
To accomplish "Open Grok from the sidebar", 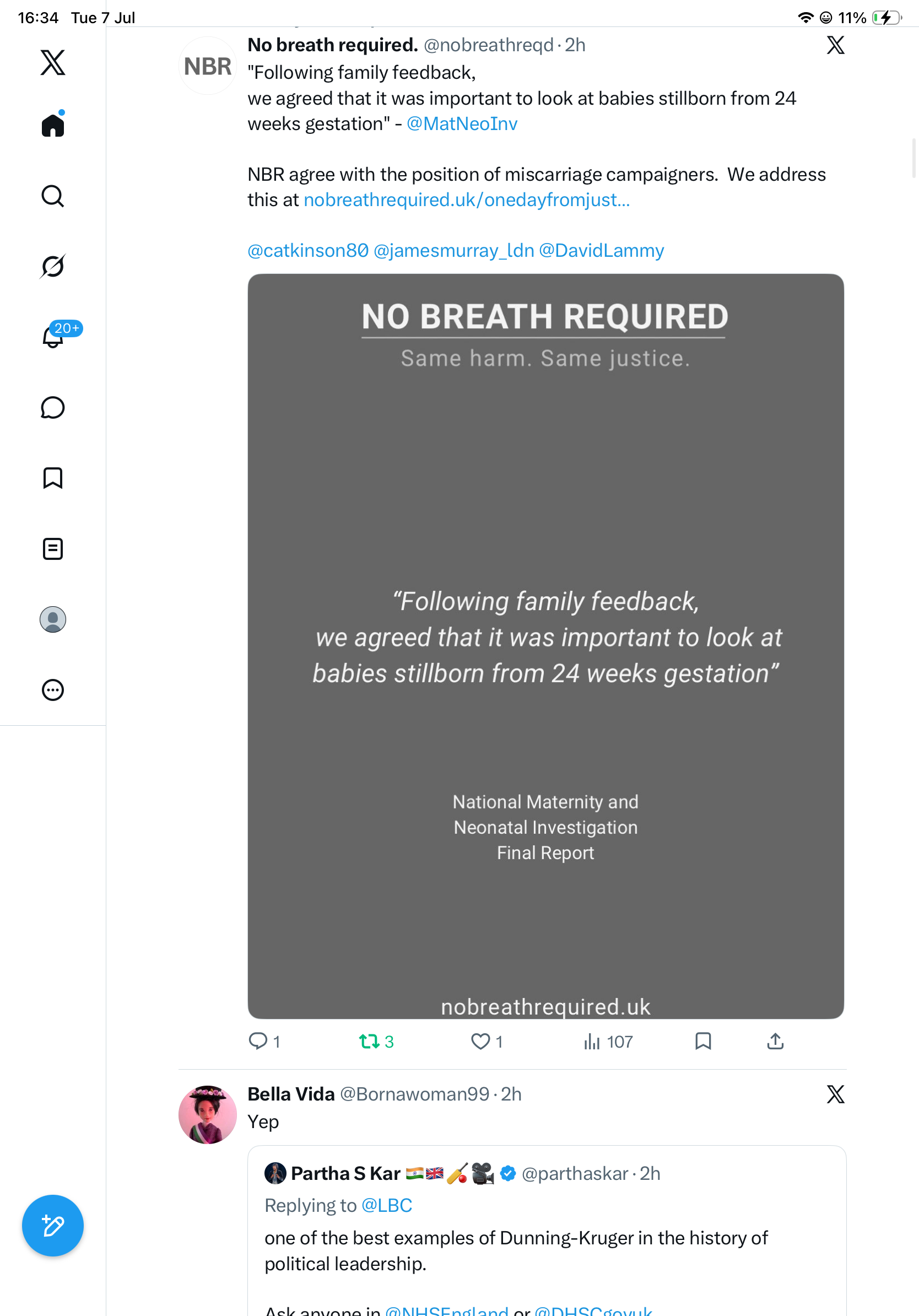I will (53, 266).
